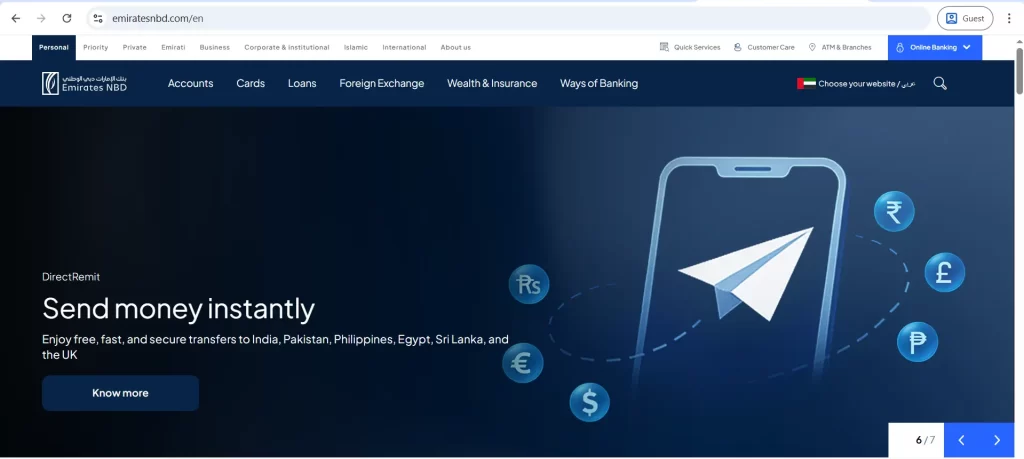Click the Send money instantly heading
Screen dimensions: 1024x459
point(178,308)
